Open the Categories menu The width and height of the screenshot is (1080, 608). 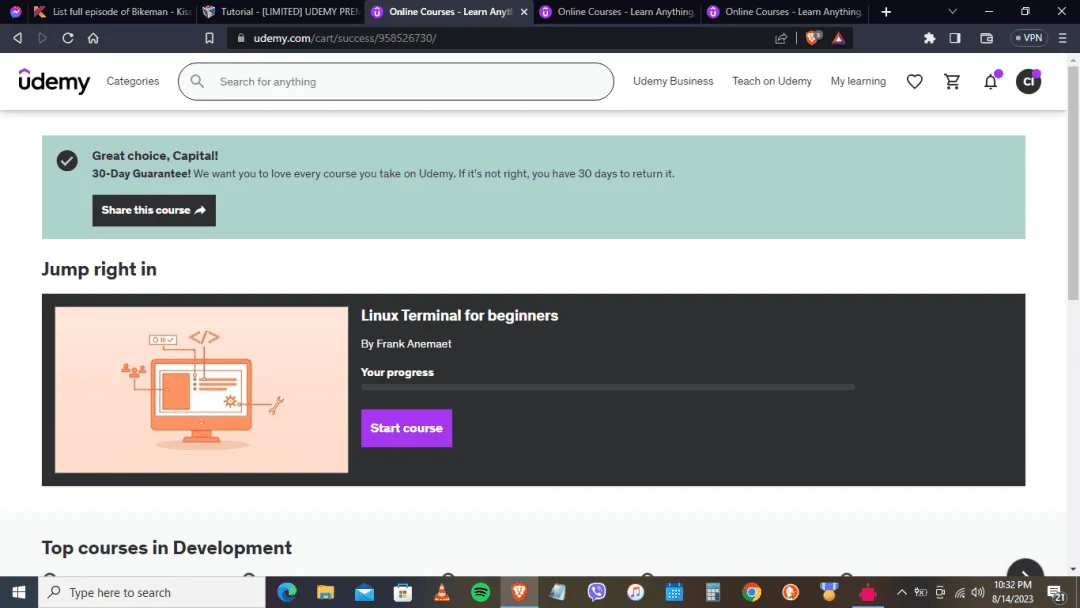(133, 81)
